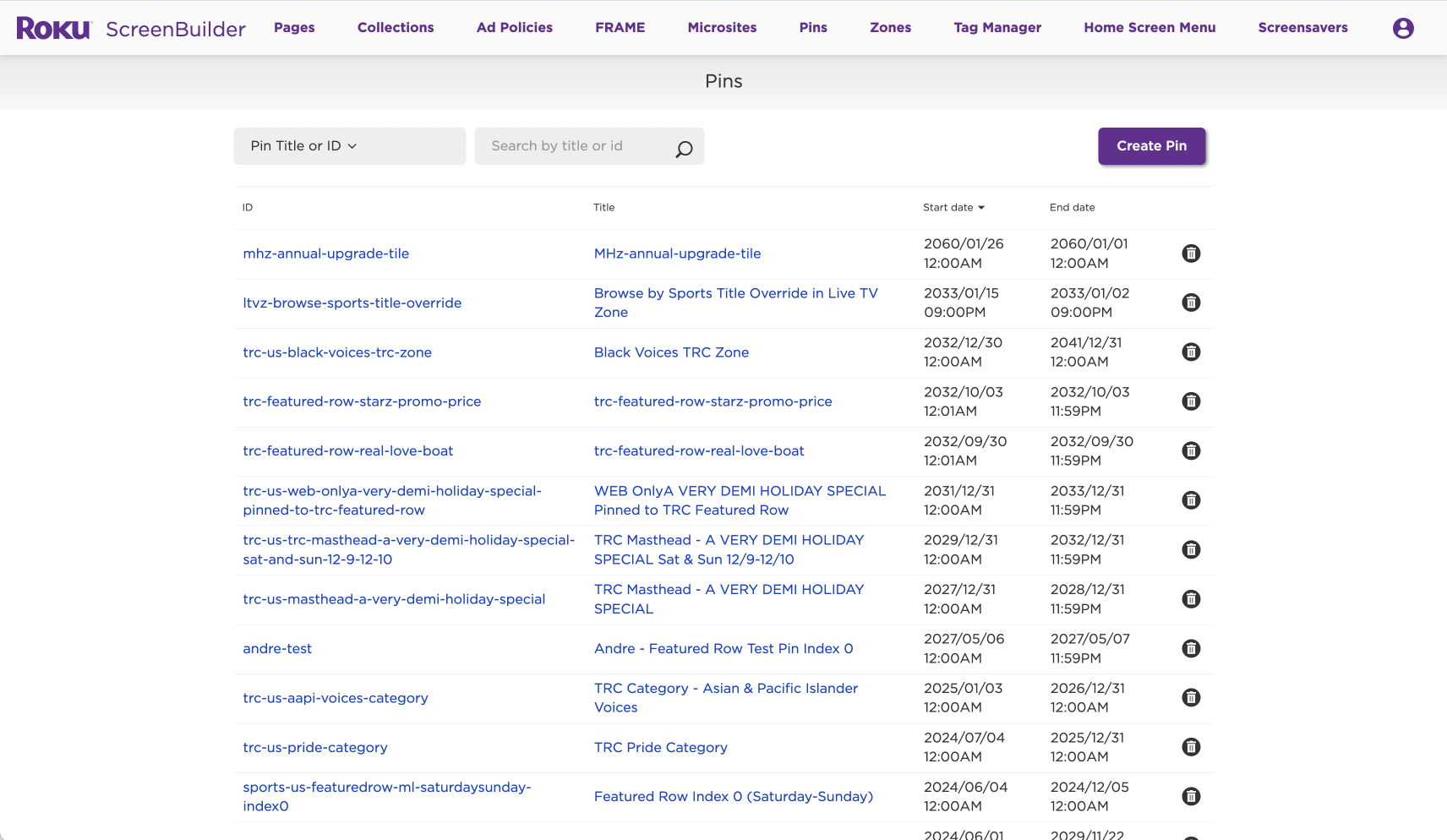Open Andre - Featured Row Test Pin link
The image size is (1447, 840).
coord(723,648)
